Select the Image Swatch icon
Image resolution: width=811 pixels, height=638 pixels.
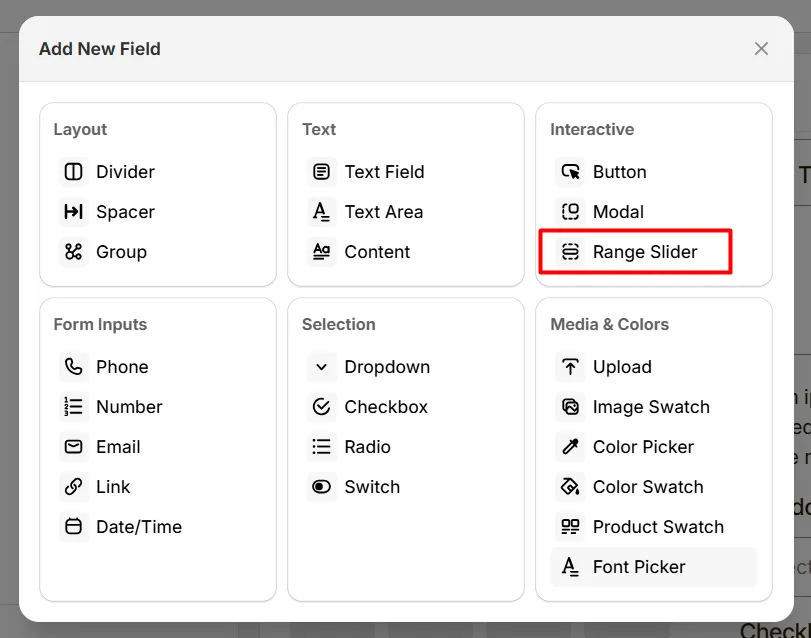pos(570,407)
